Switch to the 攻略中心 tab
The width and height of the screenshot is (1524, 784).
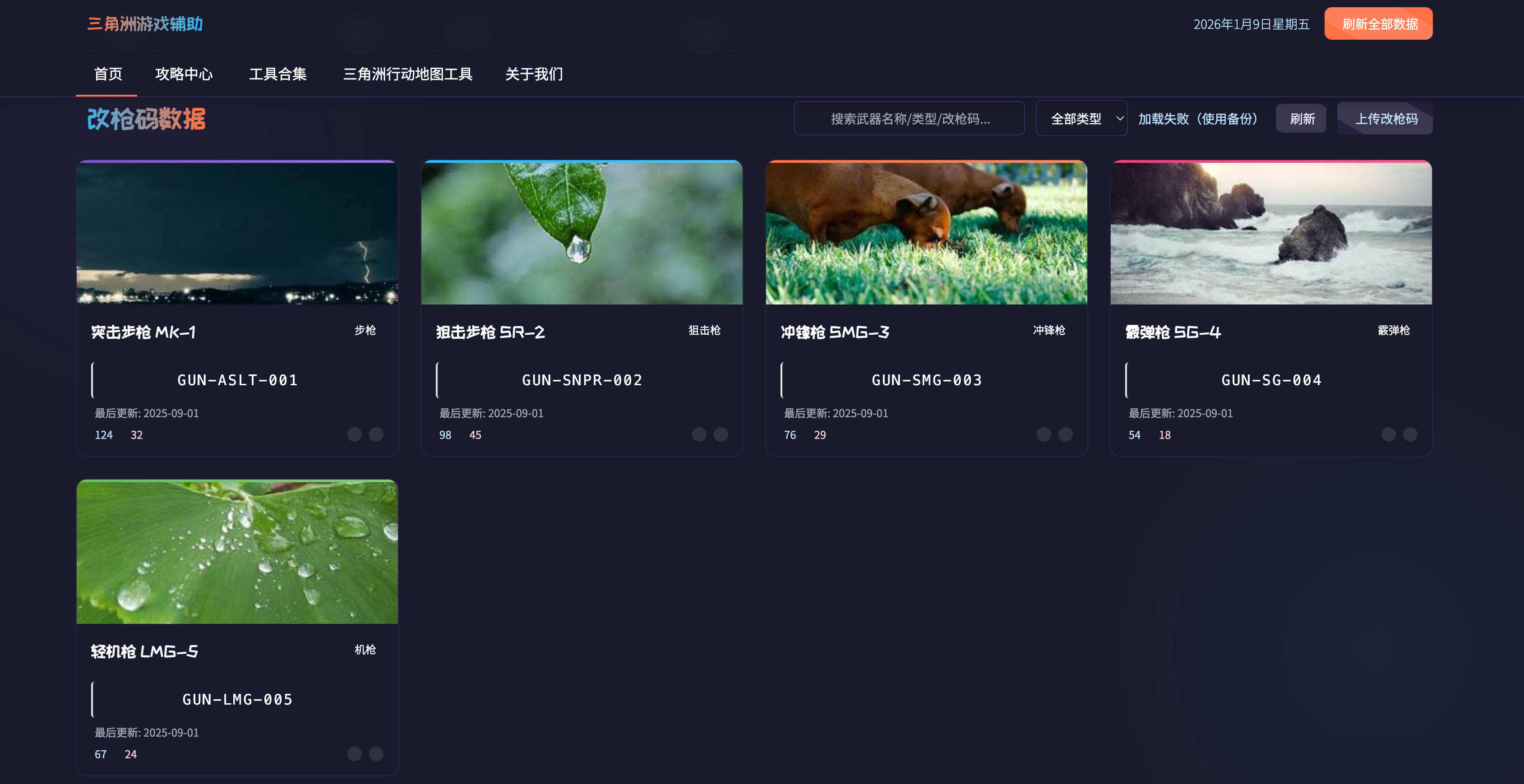[184, 74]
